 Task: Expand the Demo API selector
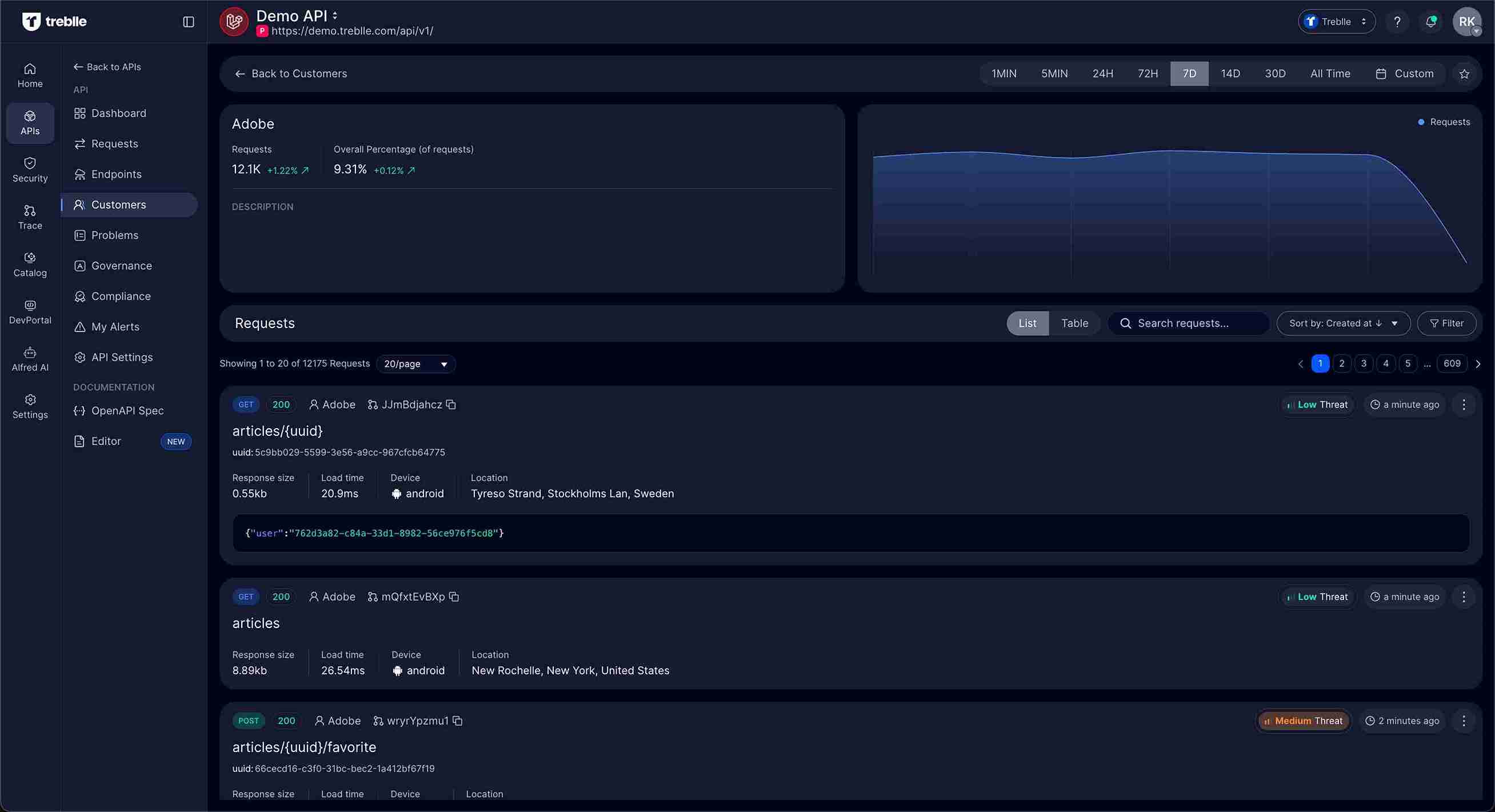pos(335,15)
